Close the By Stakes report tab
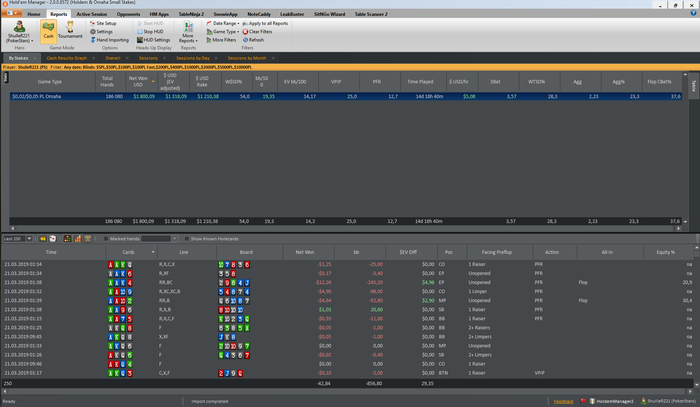This screenshot has width=700, height=407. pyautogui.click(x=33, y=58)
